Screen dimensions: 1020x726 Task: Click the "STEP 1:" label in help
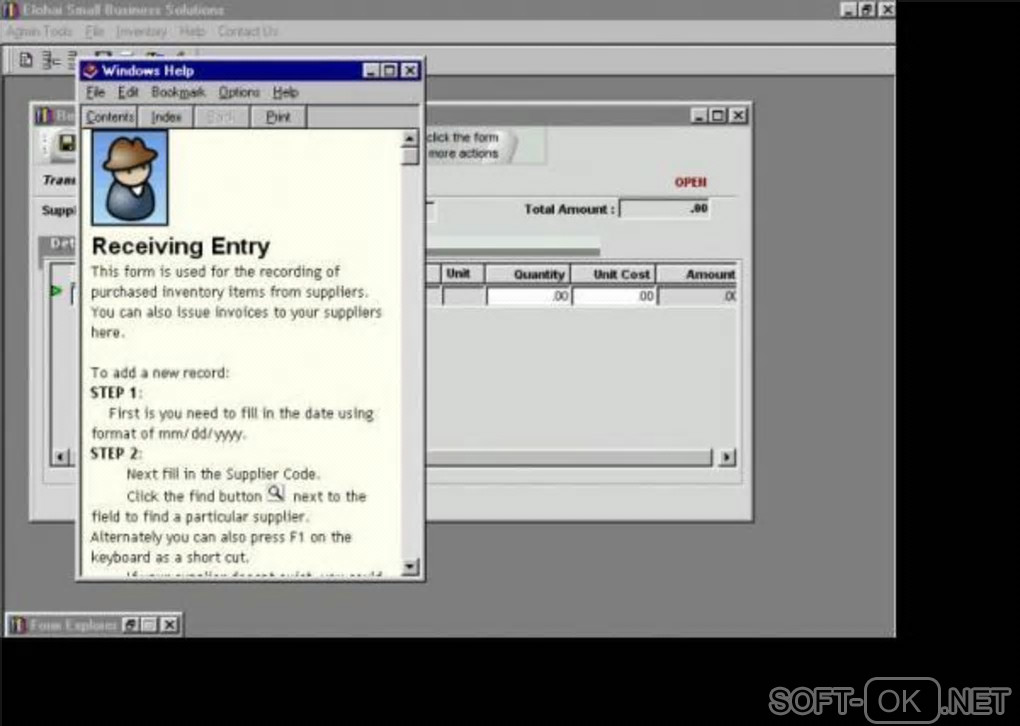116,393
